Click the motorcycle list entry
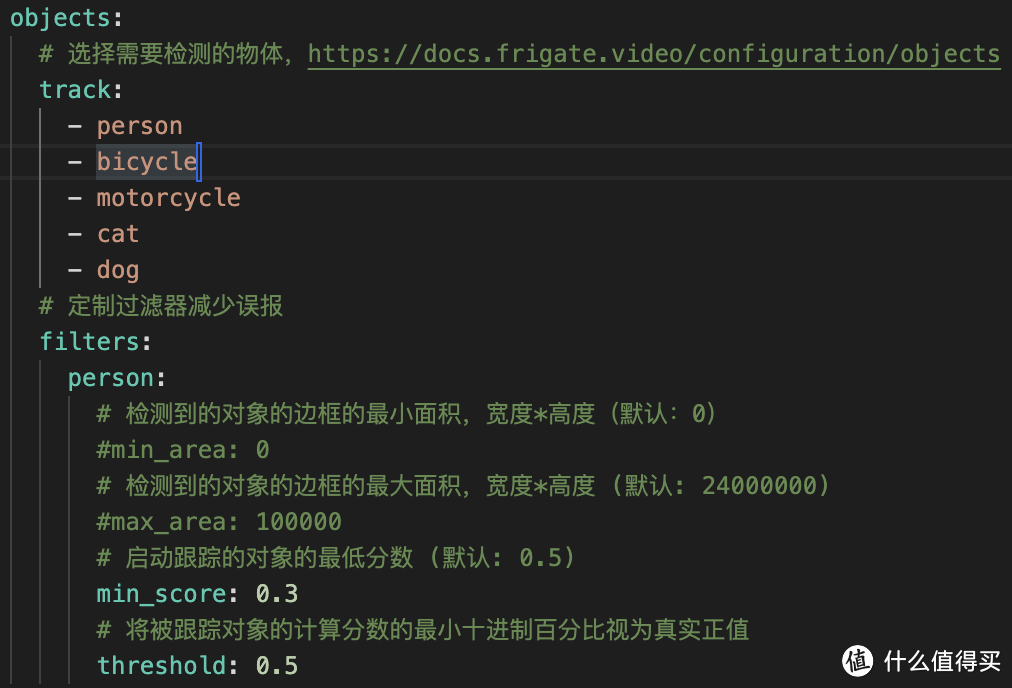 168,198
